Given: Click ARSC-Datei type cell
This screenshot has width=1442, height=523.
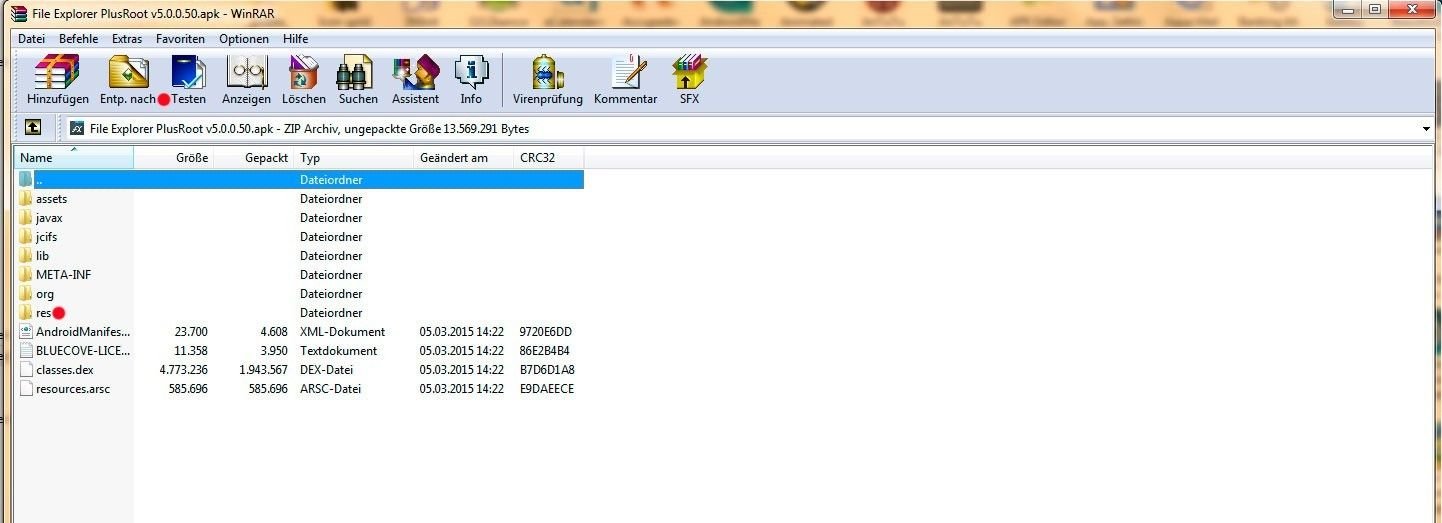Looking at the screenshot, I should 330,389.
